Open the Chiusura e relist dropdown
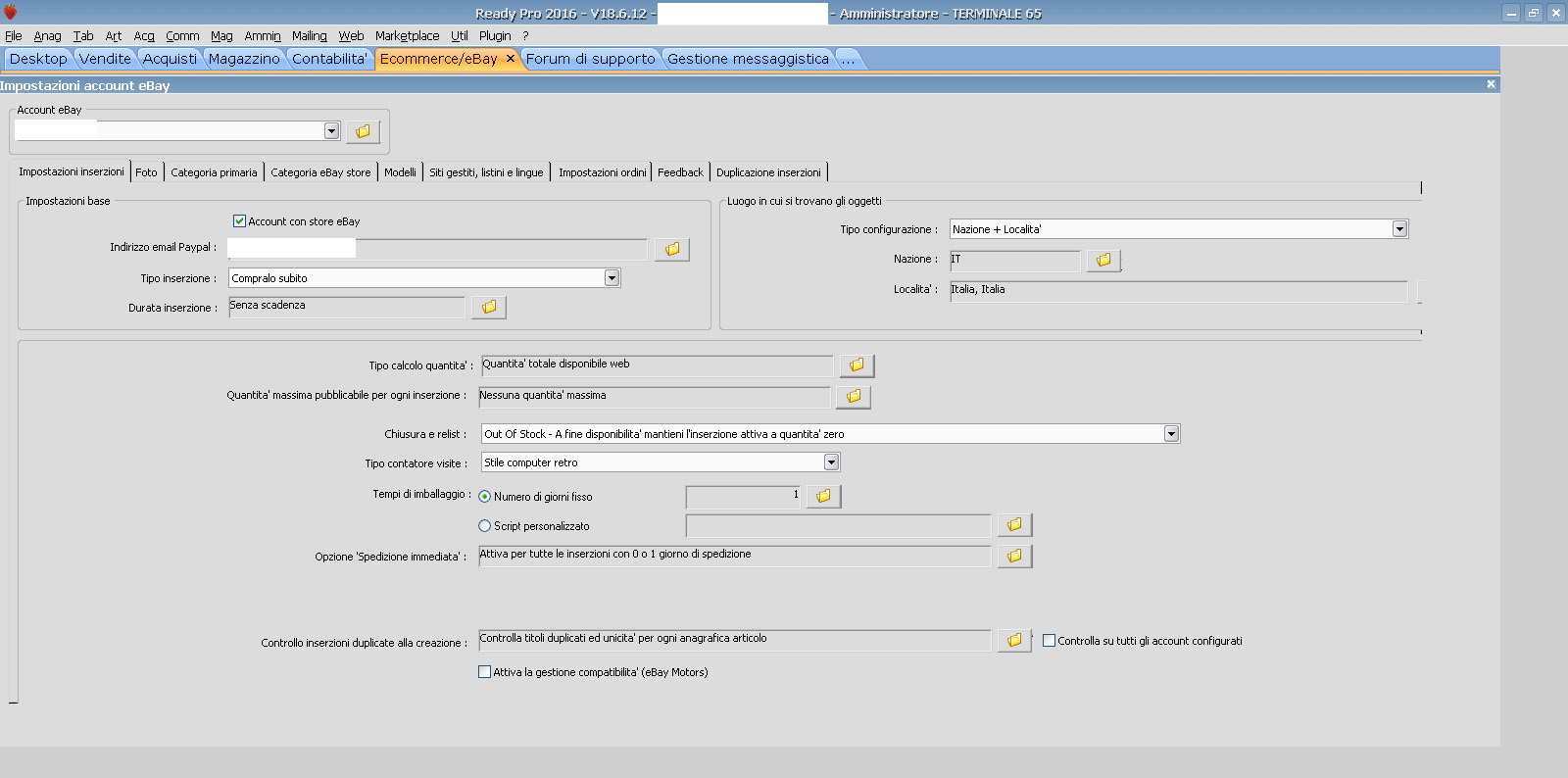 point(1171,434)
